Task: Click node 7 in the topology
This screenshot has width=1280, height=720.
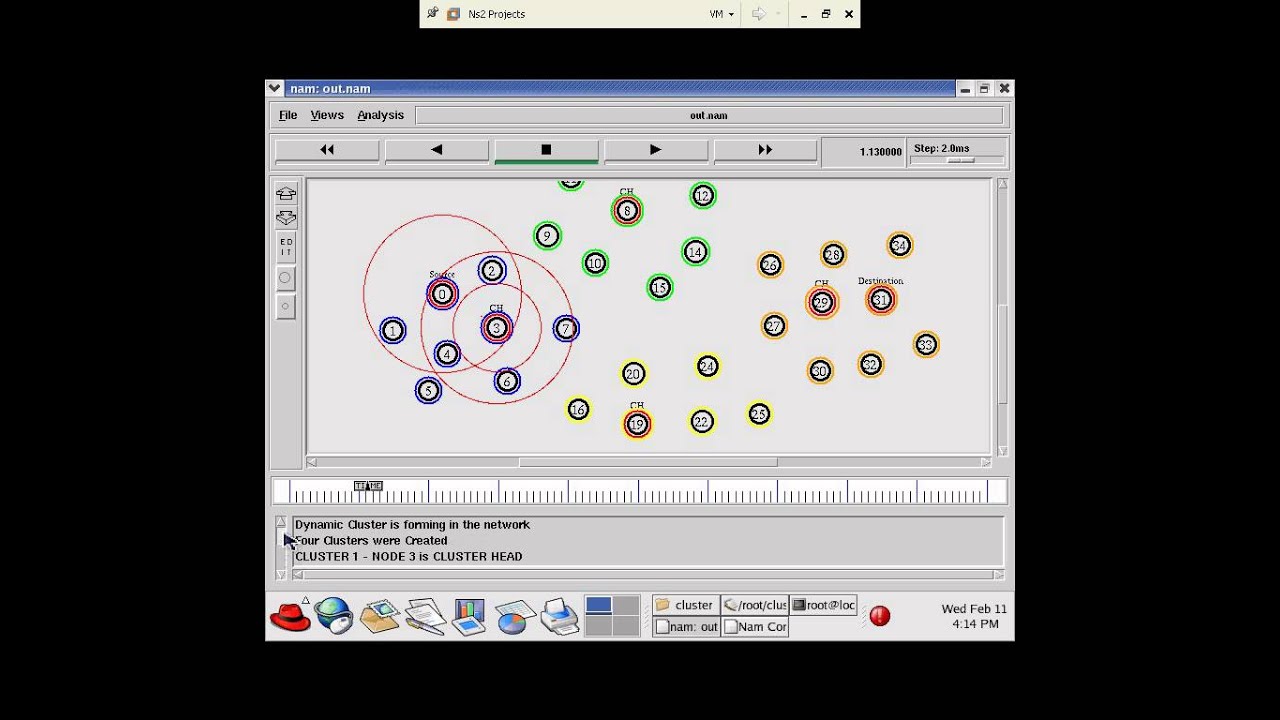Action: [566, 328]
